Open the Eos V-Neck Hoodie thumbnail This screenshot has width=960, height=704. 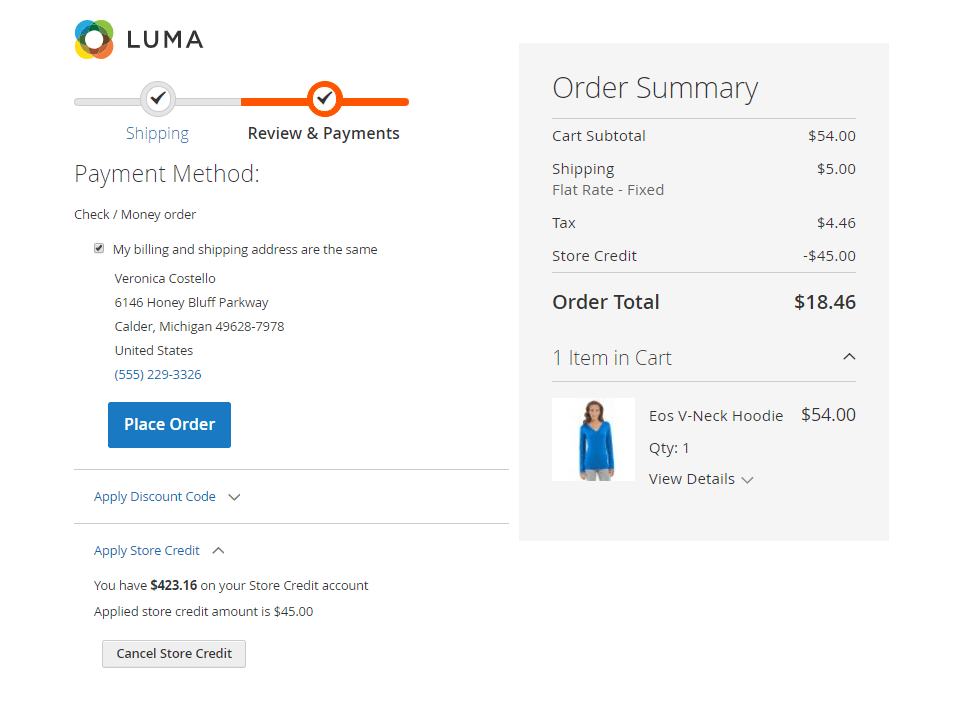tap(593, 440)
